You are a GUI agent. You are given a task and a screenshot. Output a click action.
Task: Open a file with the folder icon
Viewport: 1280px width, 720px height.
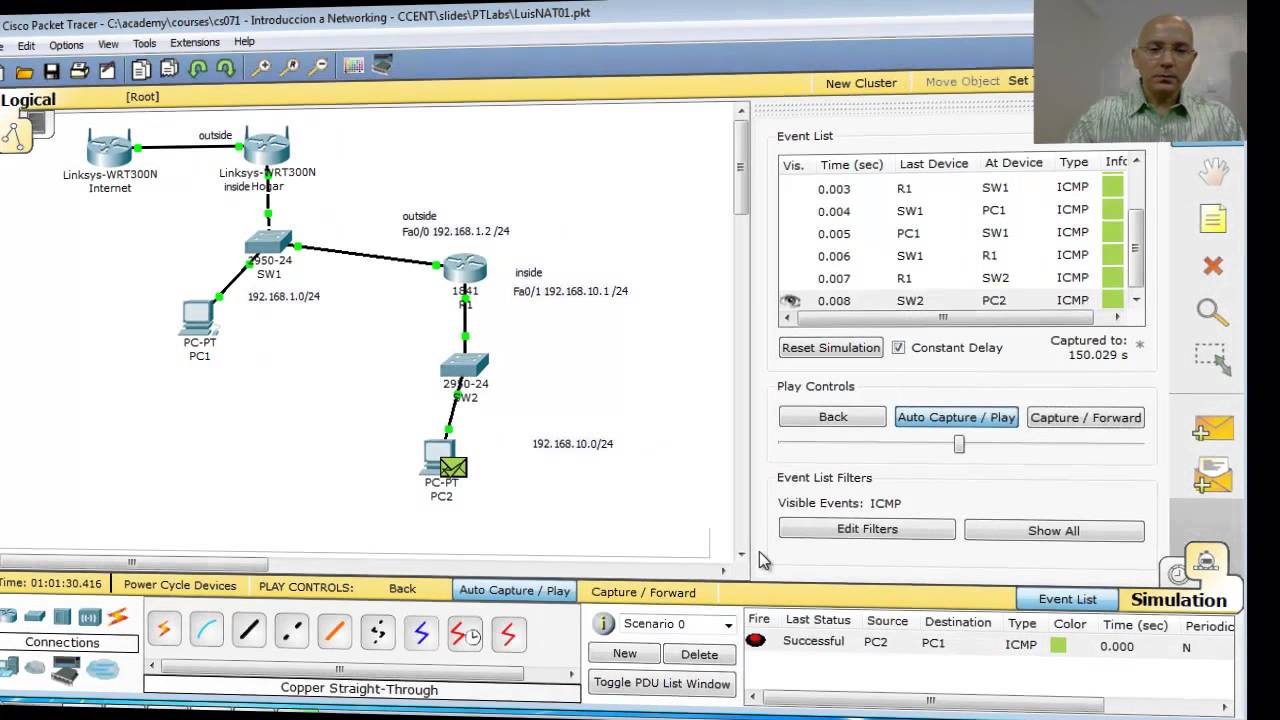[x=24, y=71]
